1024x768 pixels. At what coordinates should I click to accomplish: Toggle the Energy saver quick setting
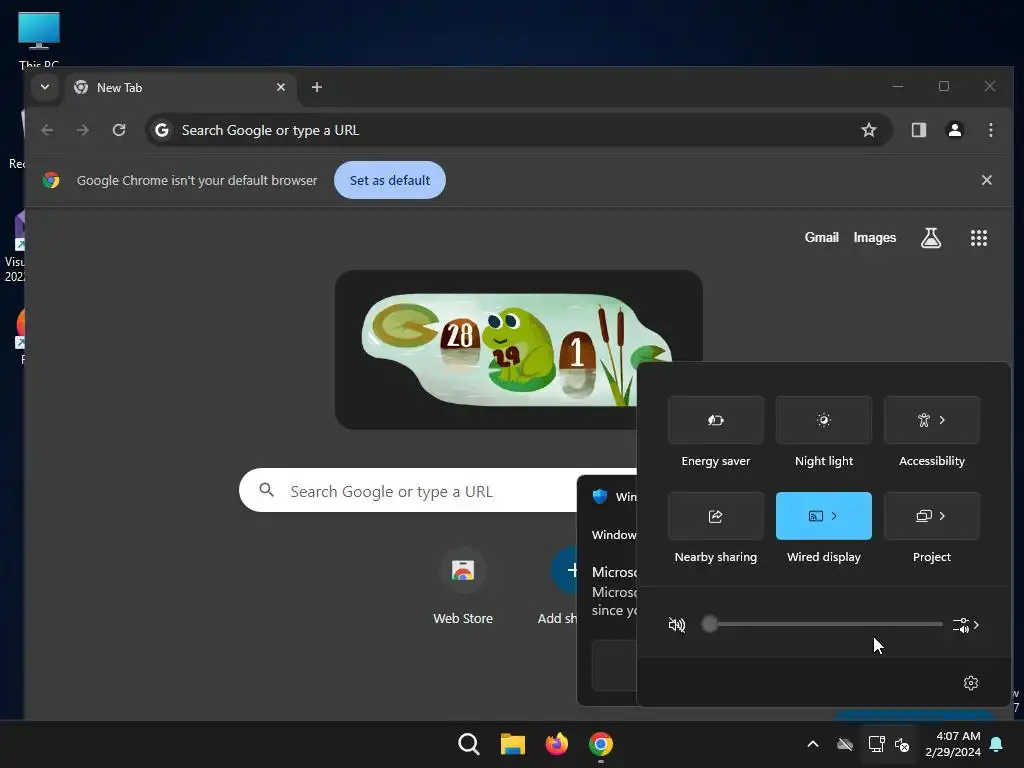[x=716, y=420]
